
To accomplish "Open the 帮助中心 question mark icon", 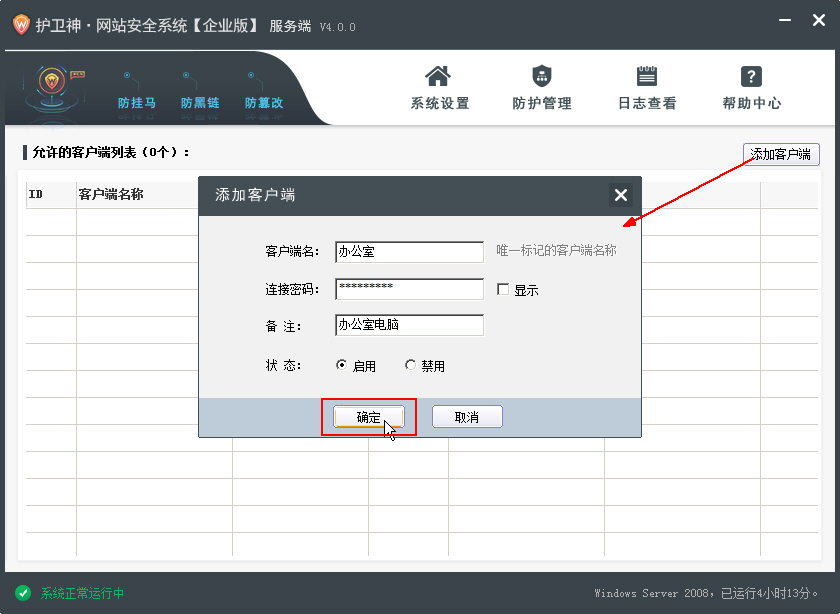I will click(751, 77).
